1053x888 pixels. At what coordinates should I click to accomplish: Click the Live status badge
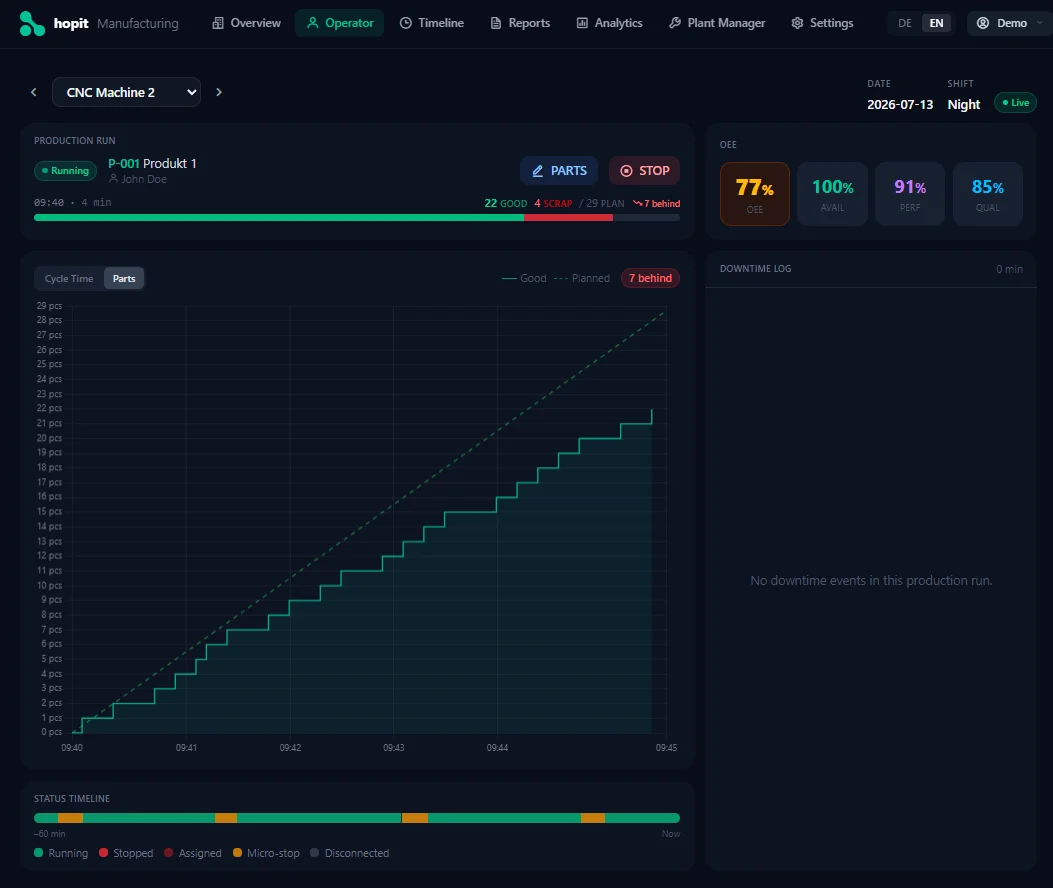click(1015, 103)
